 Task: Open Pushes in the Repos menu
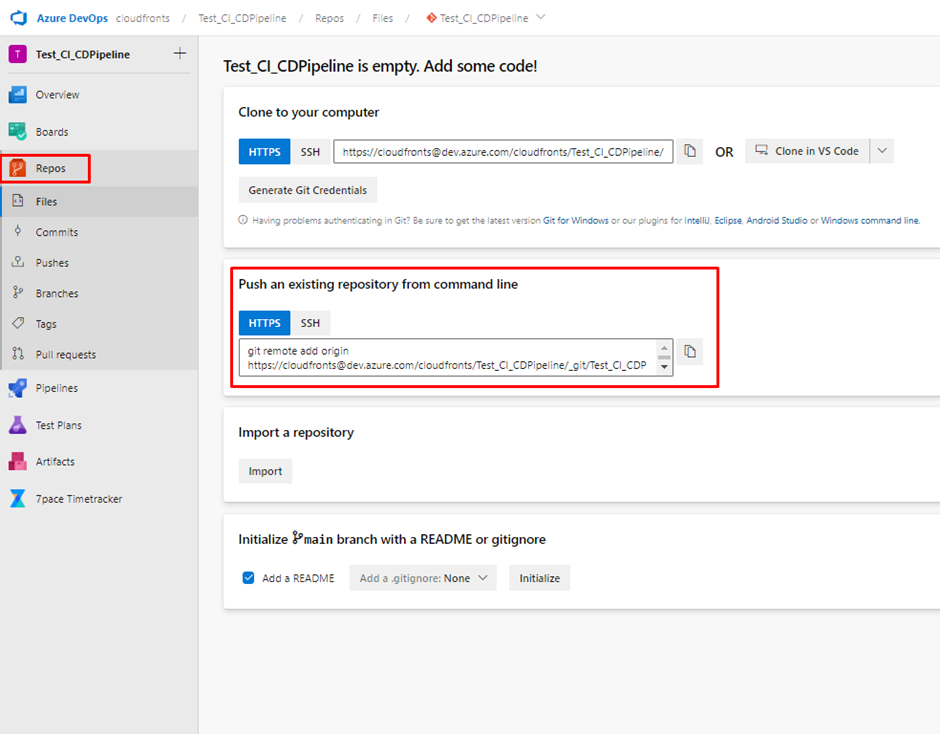pos(99,263)
